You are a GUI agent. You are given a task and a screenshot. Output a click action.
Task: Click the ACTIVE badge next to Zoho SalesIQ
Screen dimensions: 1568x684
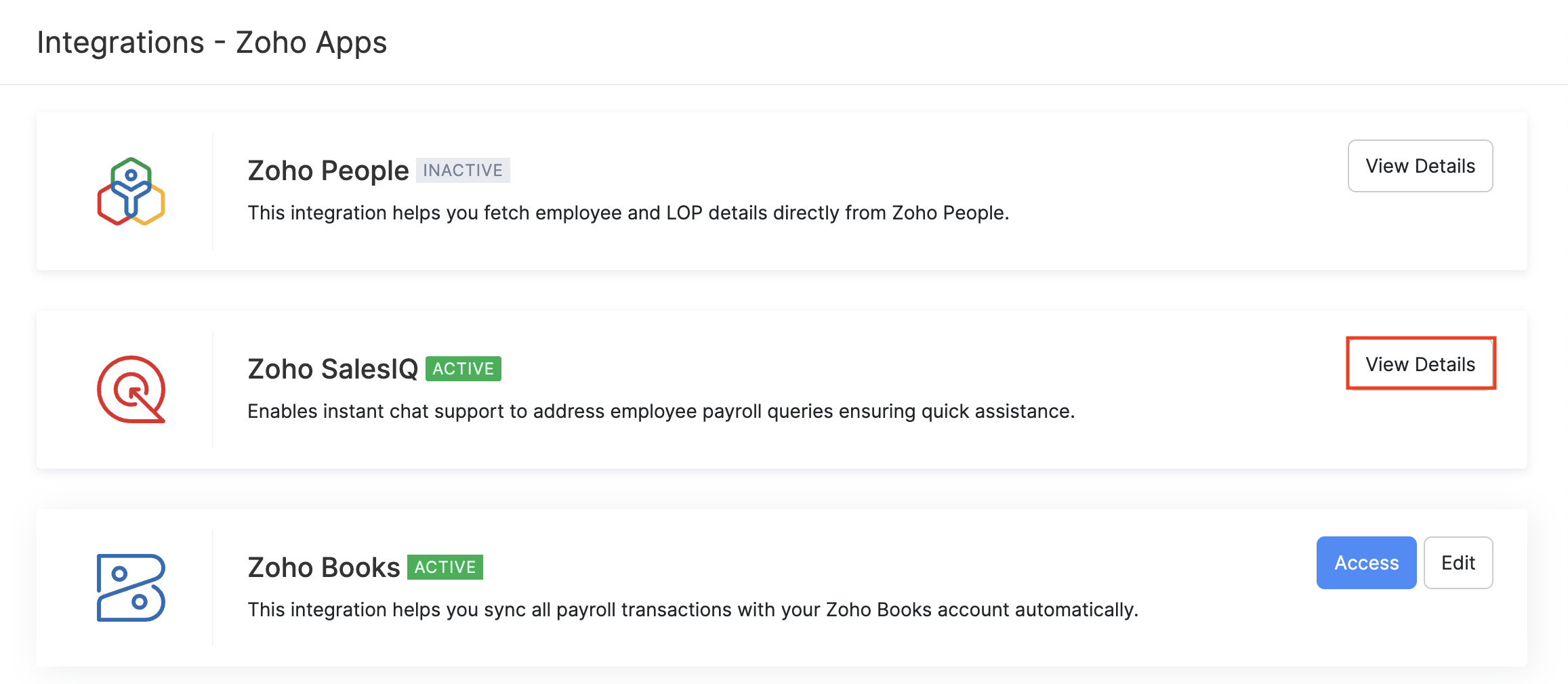463,368
